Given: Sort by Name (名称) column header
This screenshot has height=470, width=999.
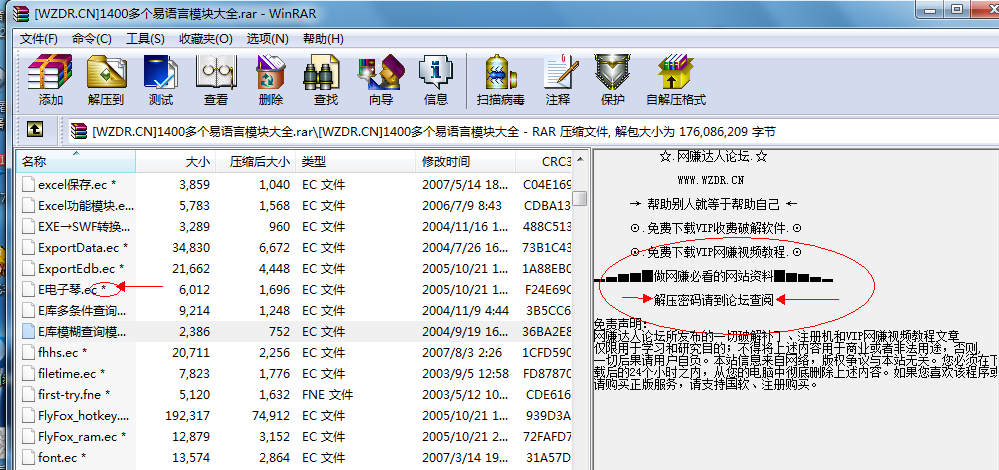Looking at the screenshot, I should [x=76, y=162].
